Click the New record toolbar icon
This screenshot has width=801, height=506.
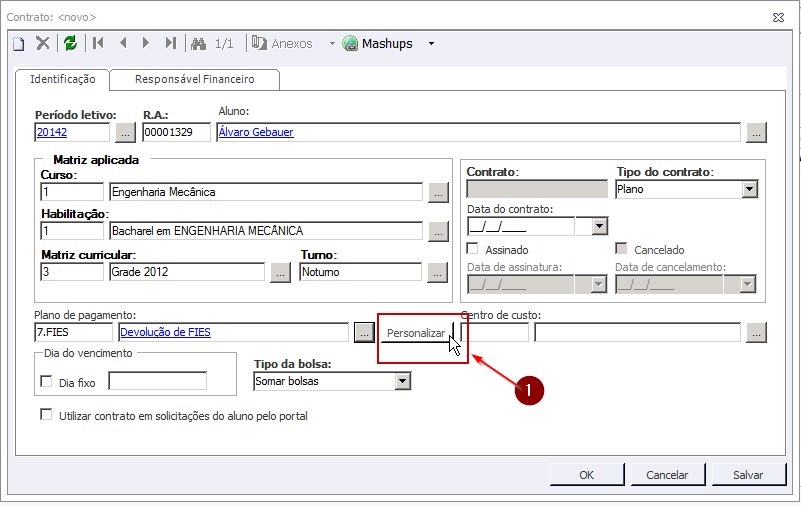pos(18,43)
